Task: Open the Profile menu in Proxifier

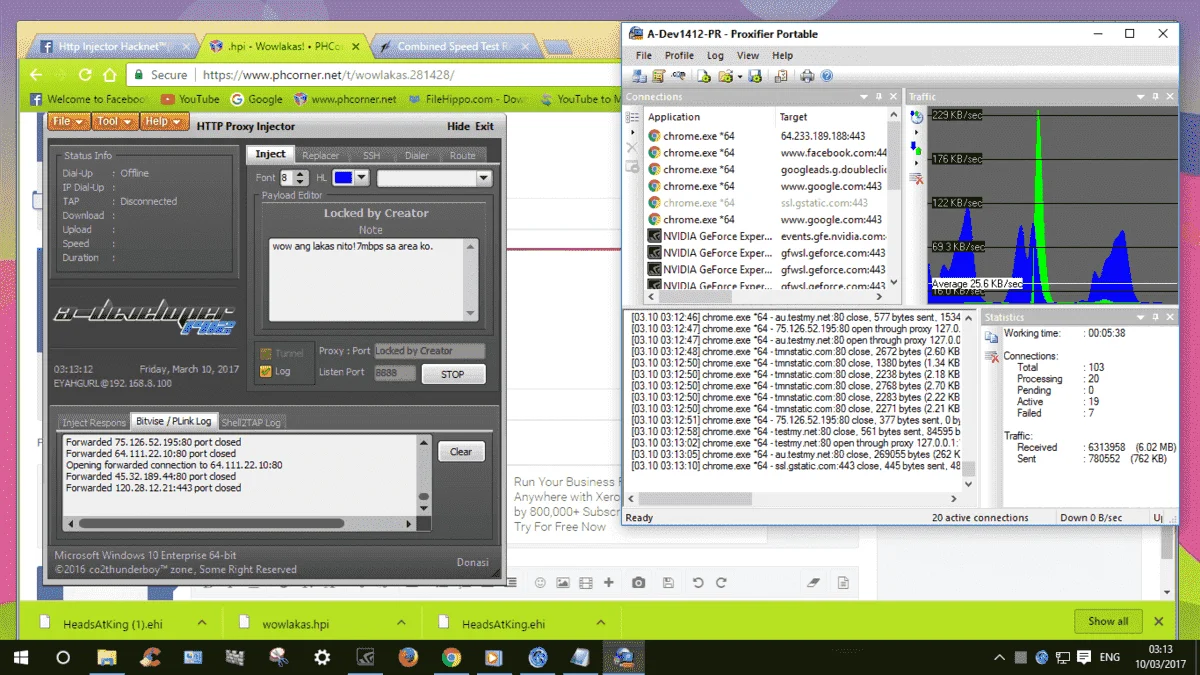Action: (679, 56)
